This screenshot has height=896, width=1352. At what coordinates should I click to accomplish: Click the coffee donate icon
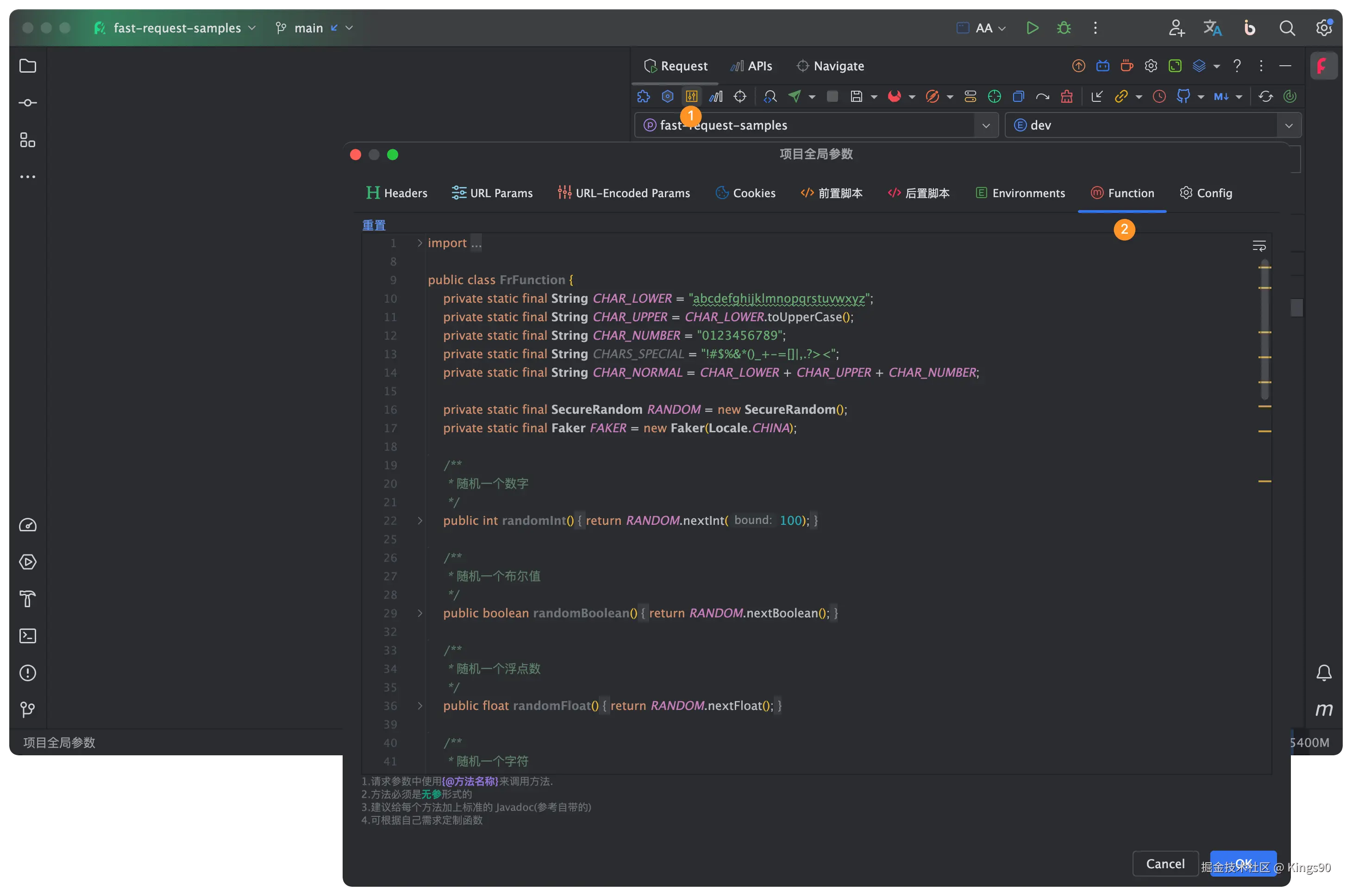click(x=1126, y=66)
